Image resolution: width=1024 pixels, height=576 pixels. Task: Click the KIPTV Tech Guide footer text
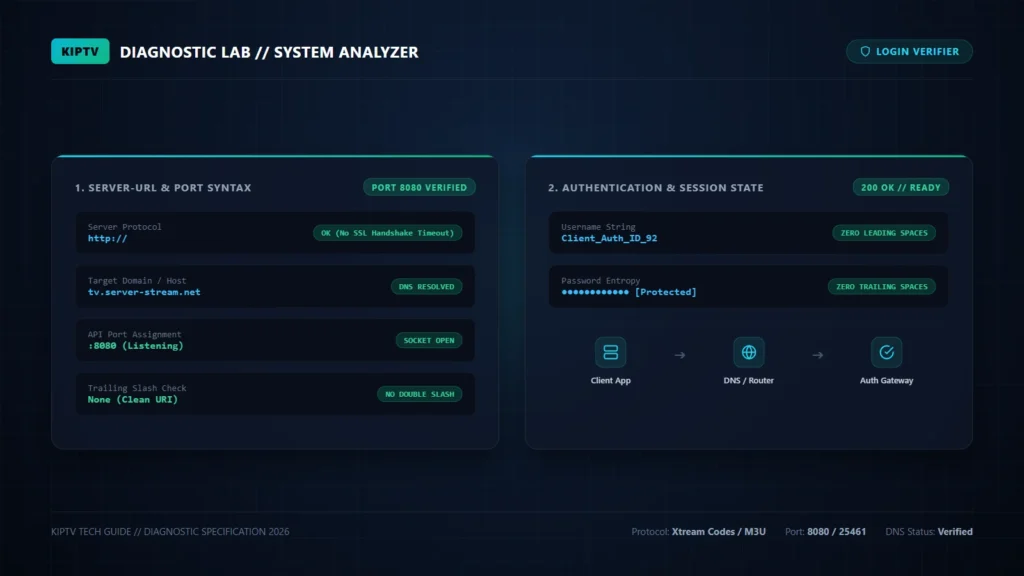coord(170,532)
